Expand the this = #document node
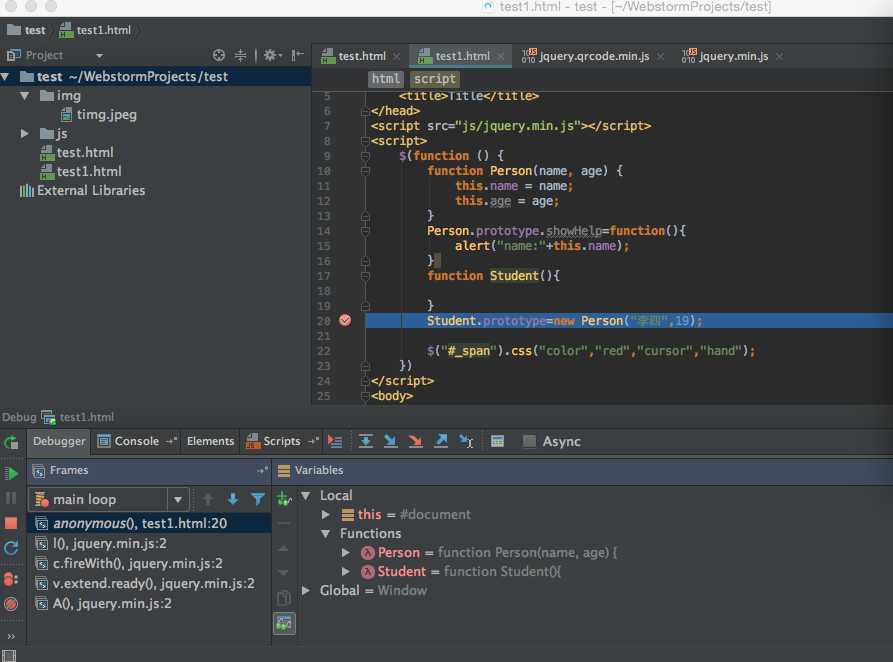Screen dimensions: 893x662 (x=326, y=514)
